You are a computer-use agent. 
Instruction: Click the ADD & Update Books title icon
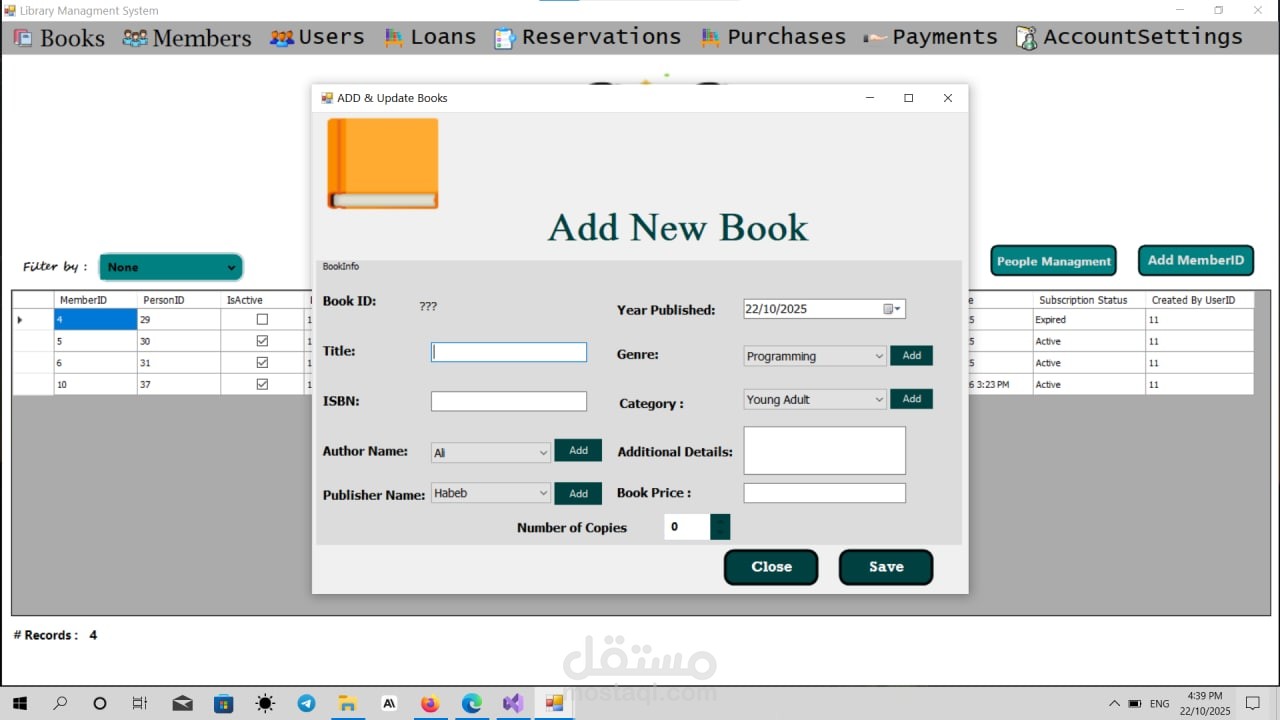tap(326, 98)
